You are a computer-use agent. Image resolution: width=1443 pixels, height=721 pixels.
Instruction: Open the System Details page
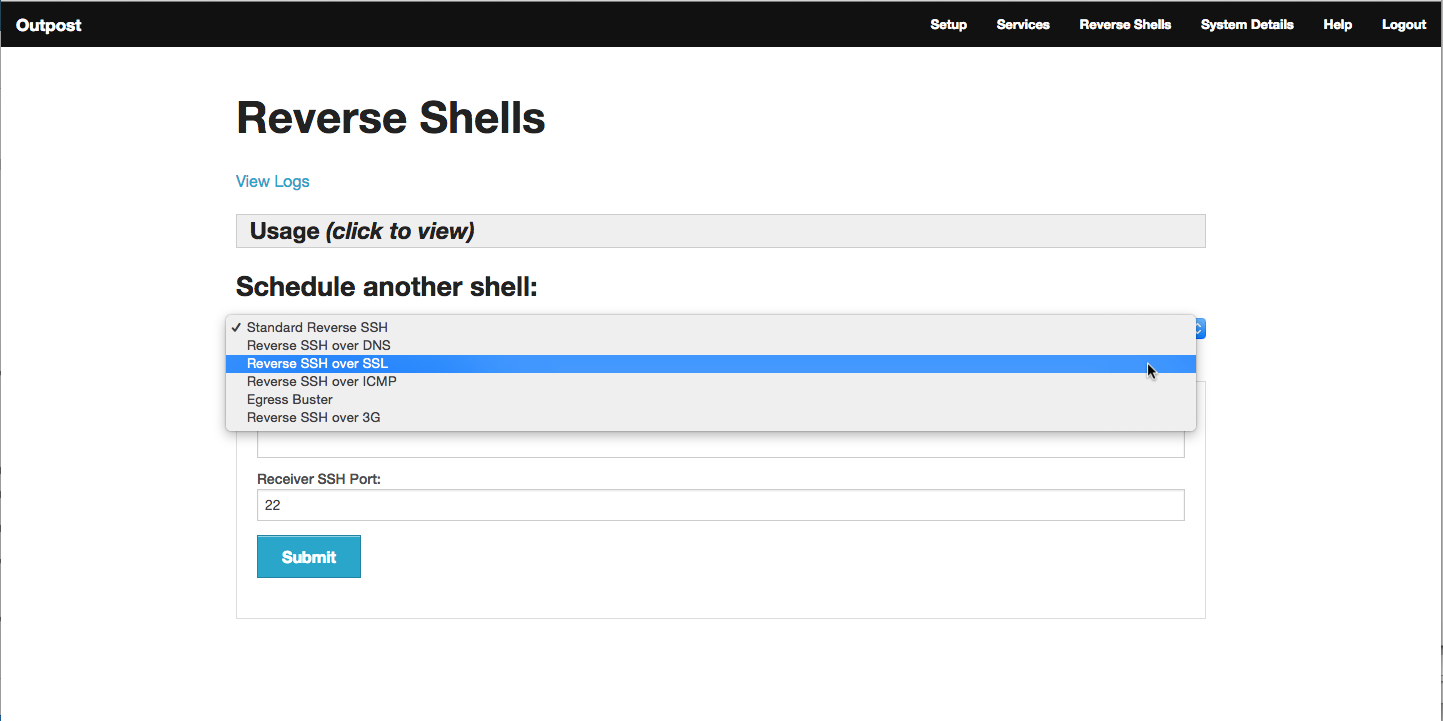pyautogui.click(x=1247, y=25)
